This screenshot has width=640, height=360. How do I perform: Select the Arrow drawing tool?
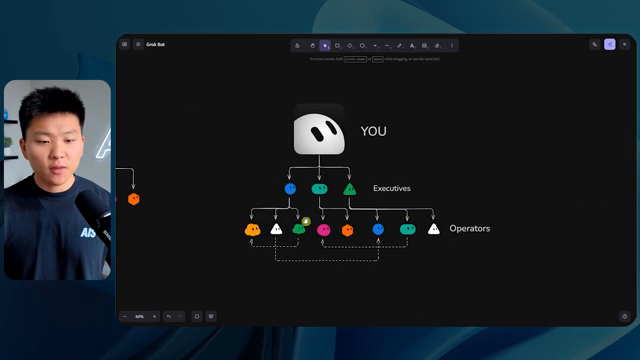coord(375,46)
